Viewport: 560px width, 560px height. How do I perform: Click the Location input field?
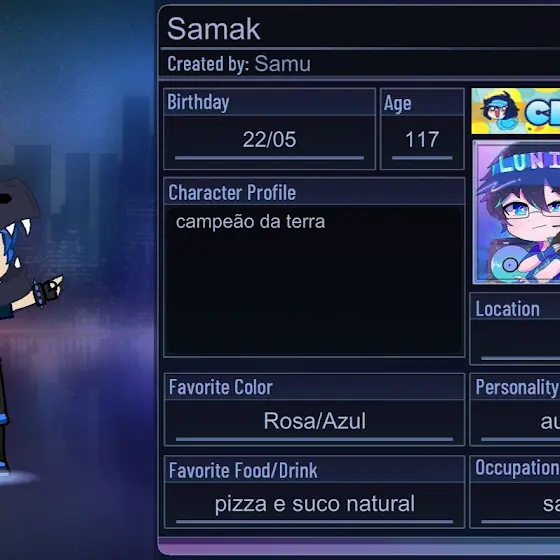[515, 342]
